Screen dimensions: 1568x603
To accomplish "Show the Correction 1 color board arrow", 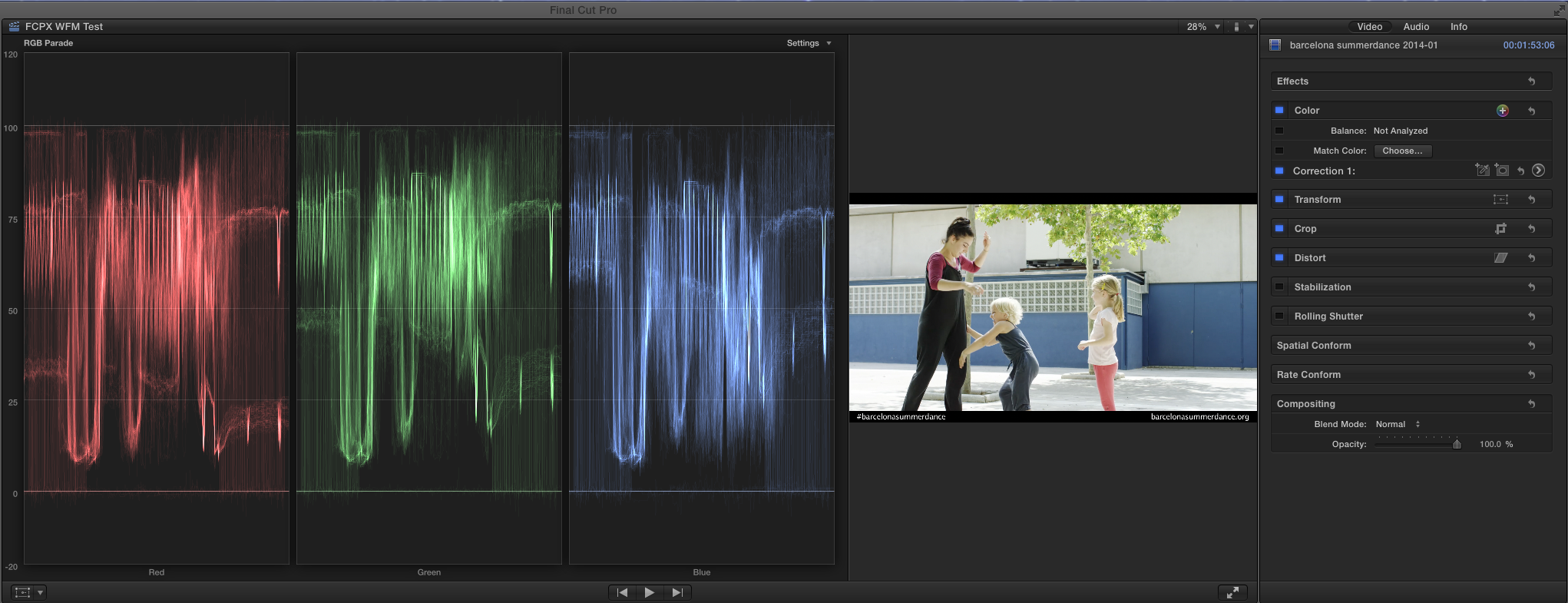I will 1539,171.
